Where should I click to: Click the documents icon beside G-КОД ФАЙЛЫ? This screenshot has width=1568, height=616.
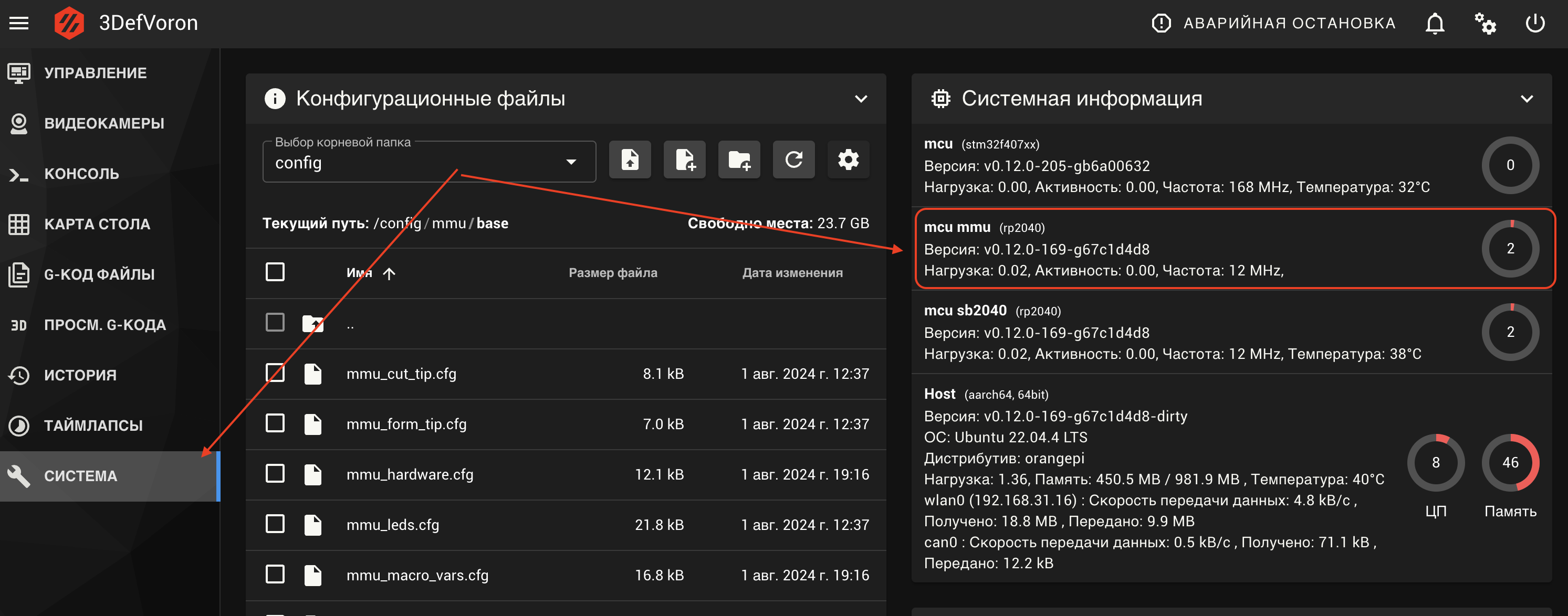pyautogui.click(x=19, y=274)
